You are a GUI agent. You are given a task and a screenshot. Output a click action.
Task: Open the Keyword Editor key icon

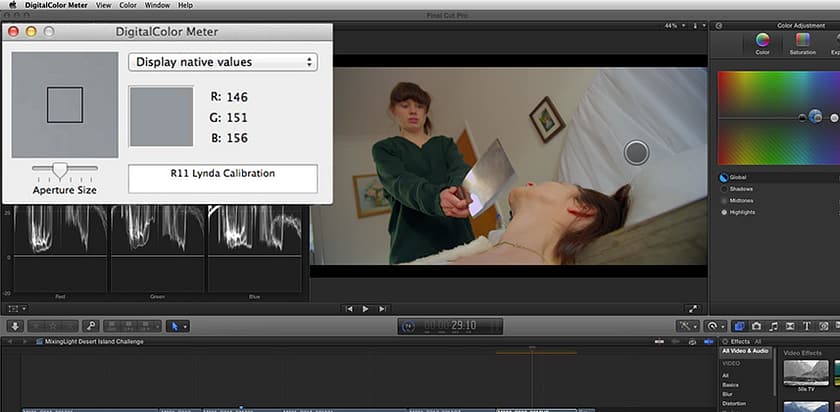(x=91, y=326)
